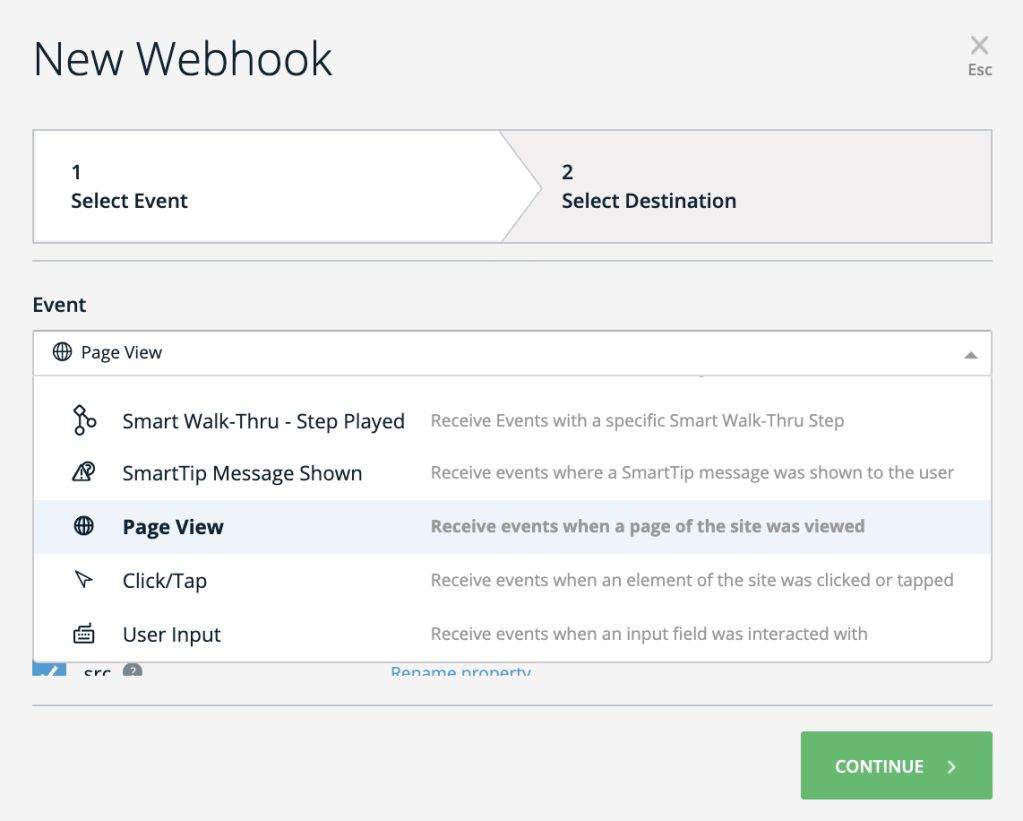Screen dimensions: 1023x821
Task: Toggle the src property checkbox
Action: 50,670
